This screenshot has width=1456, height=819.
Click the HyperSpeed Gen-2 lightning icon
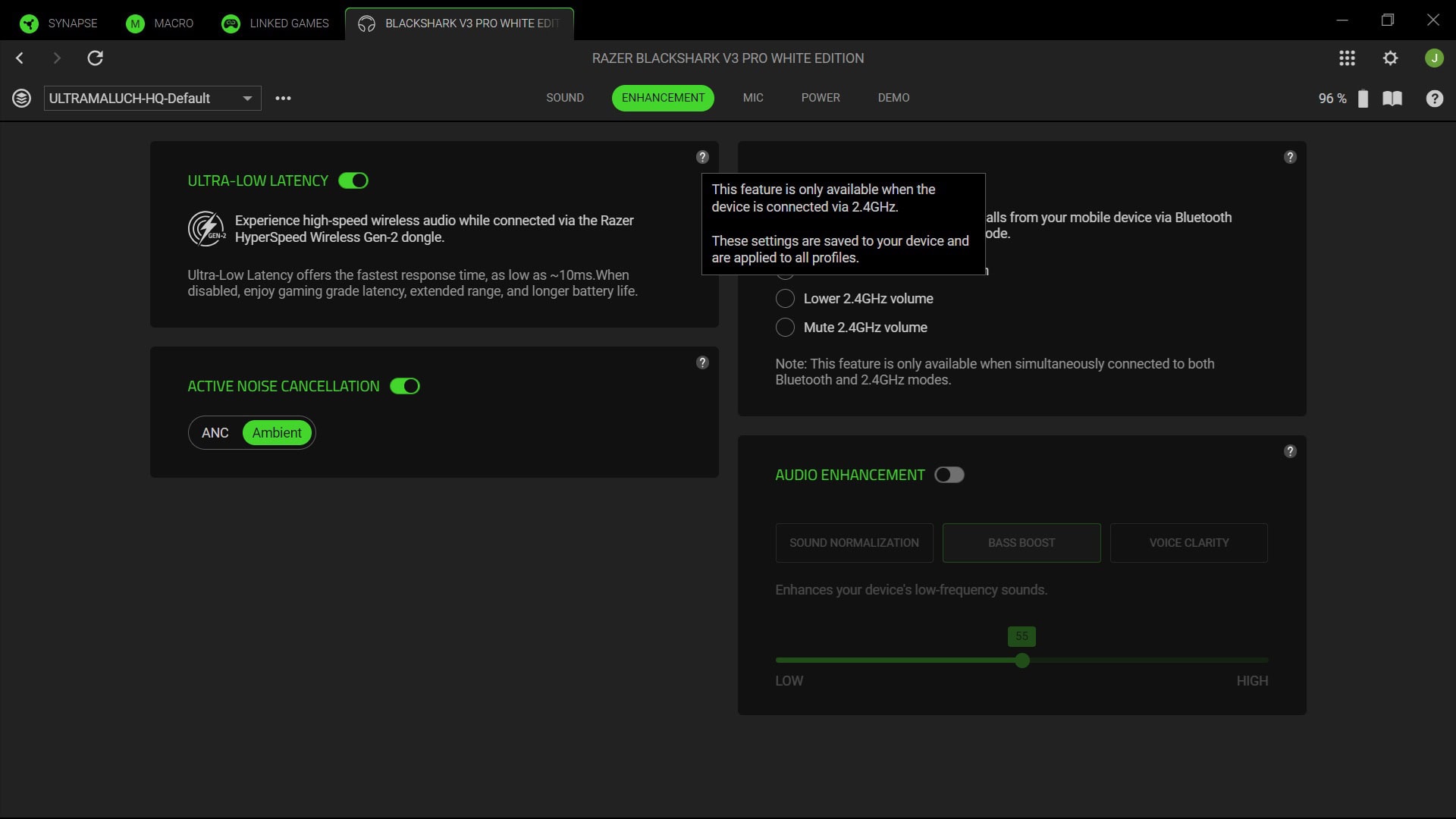coord(206,228)
